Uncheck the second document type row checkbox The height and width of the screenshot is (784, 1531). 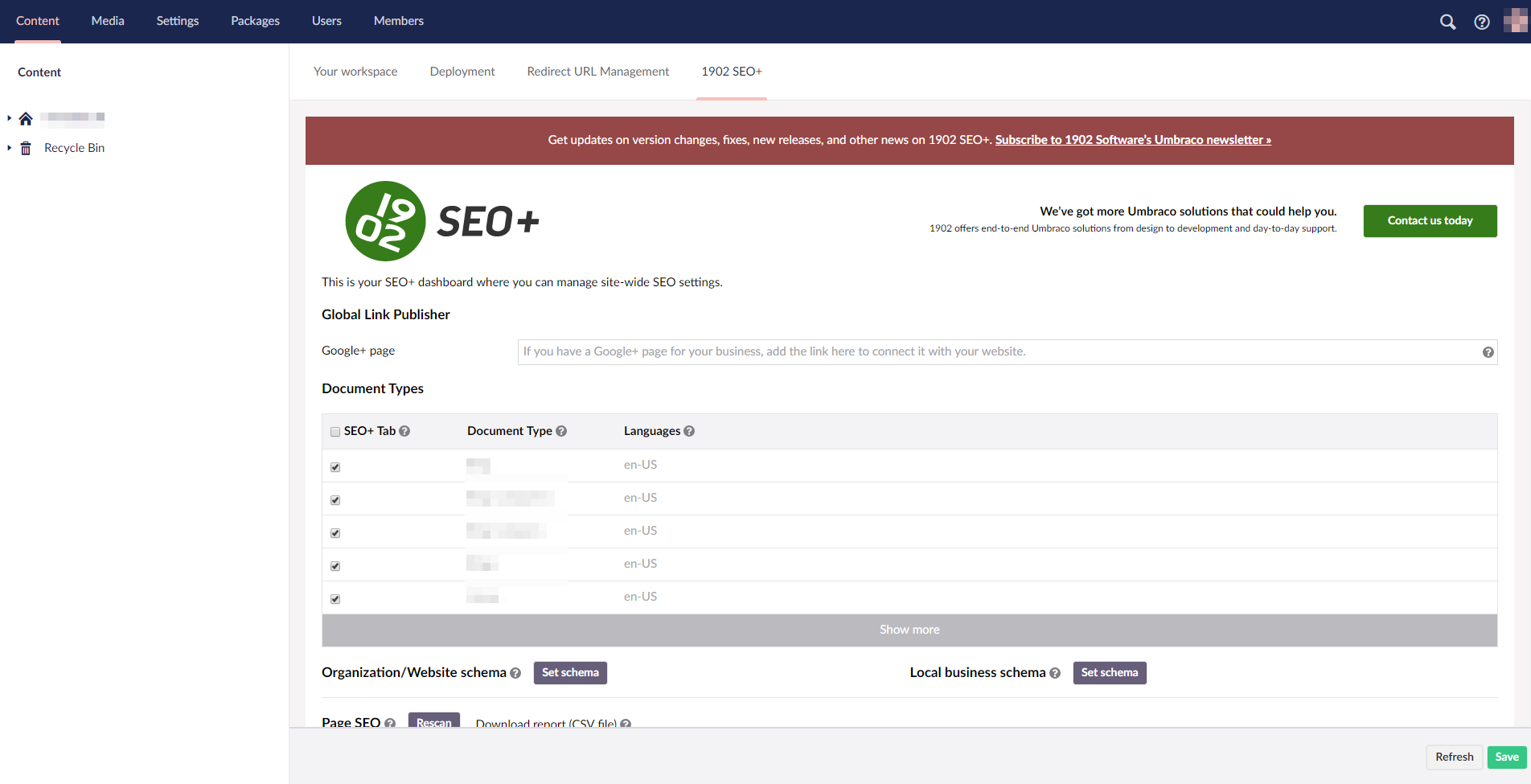click(x=335, y=500)
